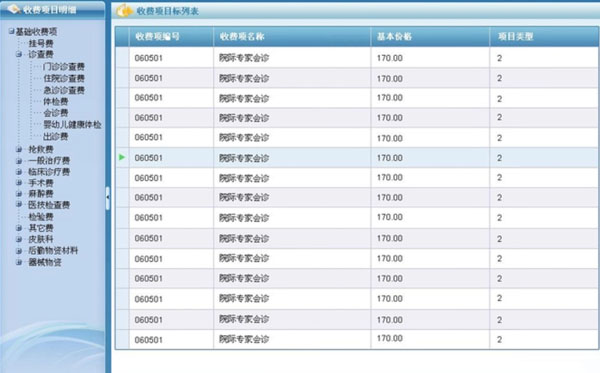Image resolution: width=600 pixels, height=373 pixels.
Task: Click the green arrow row indicator
Action: coord(122,157)
